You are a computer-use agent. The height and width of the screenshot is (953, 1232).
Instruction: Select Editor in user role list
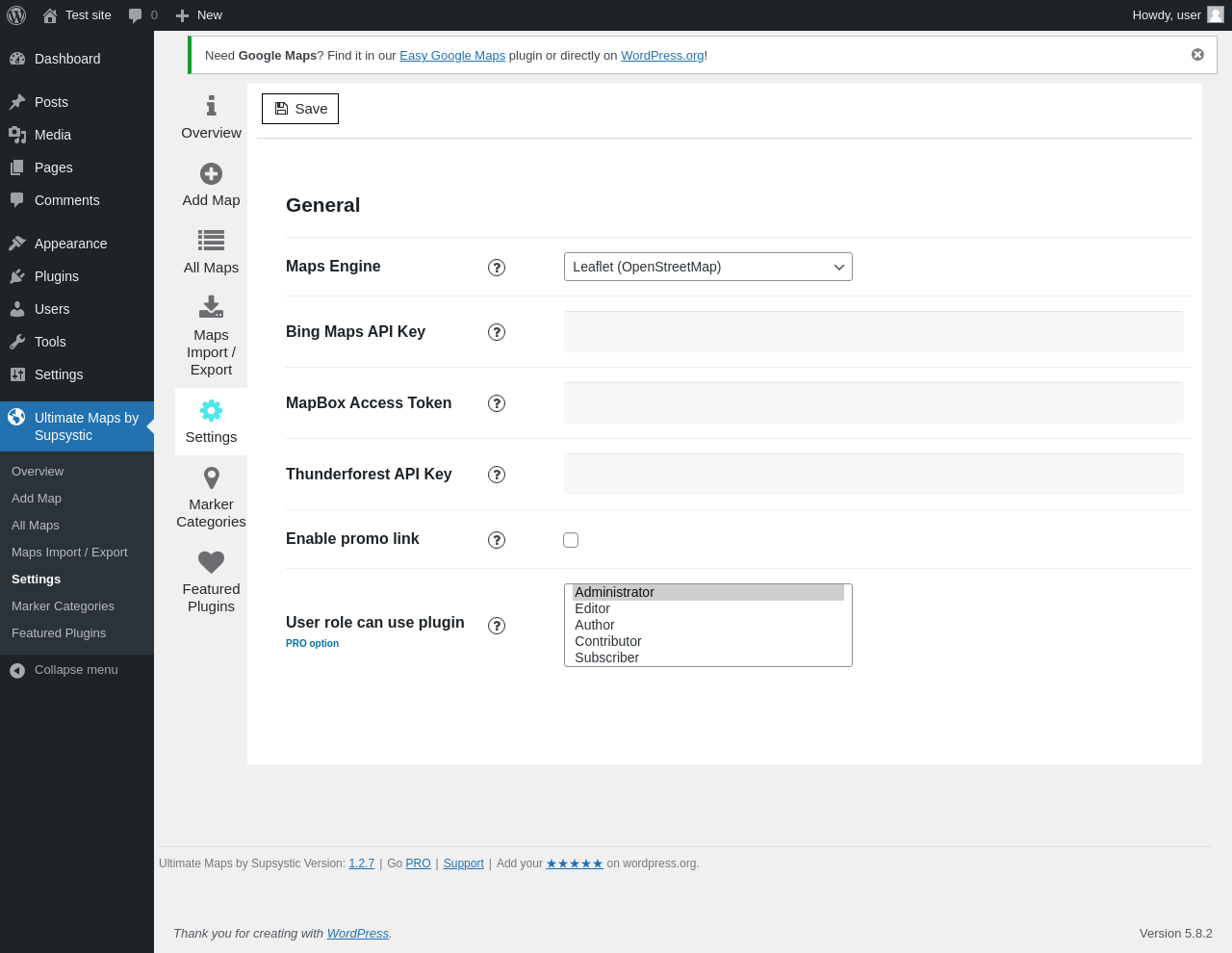[593, 608]
